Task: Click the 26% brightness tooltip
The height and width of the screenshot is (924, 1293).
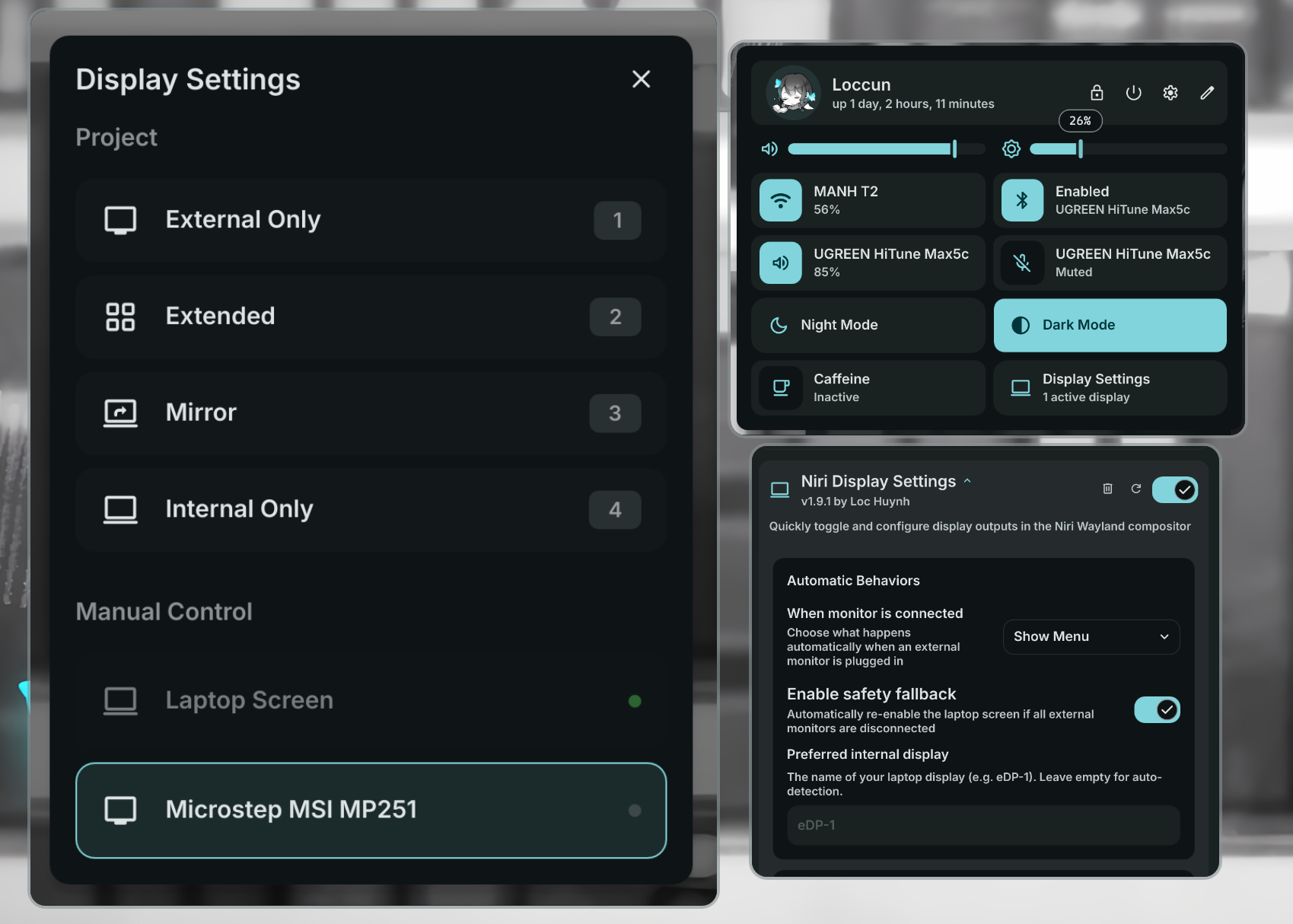Action: point(1080,120)
